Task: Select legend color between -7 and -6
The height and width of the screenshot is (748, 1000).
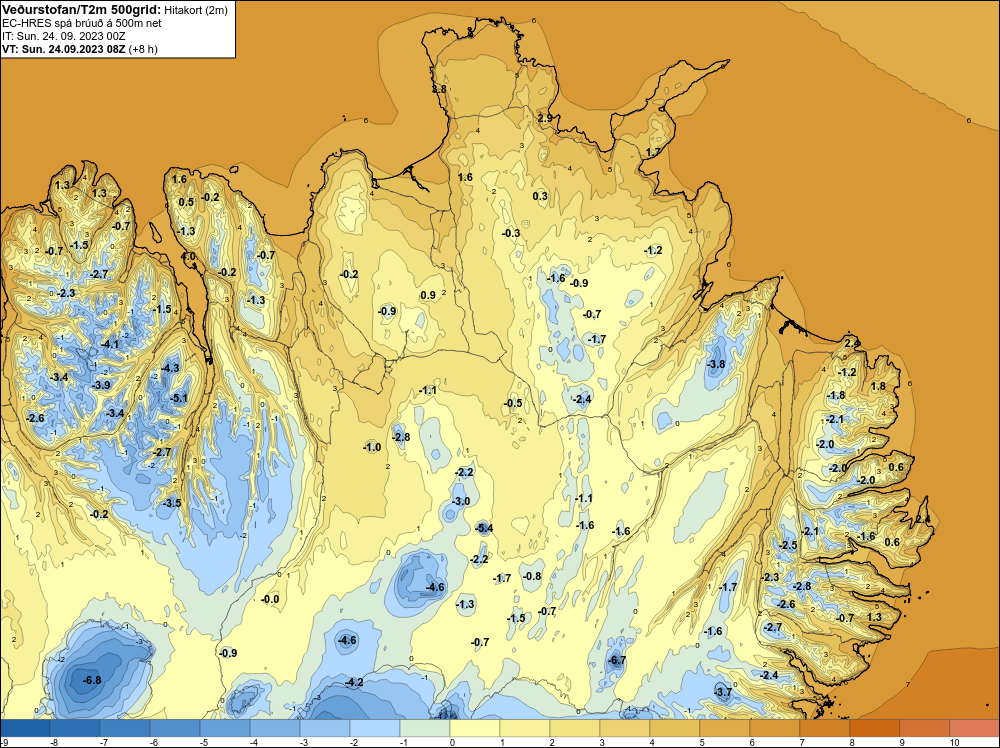Action: tap(125, 728)
